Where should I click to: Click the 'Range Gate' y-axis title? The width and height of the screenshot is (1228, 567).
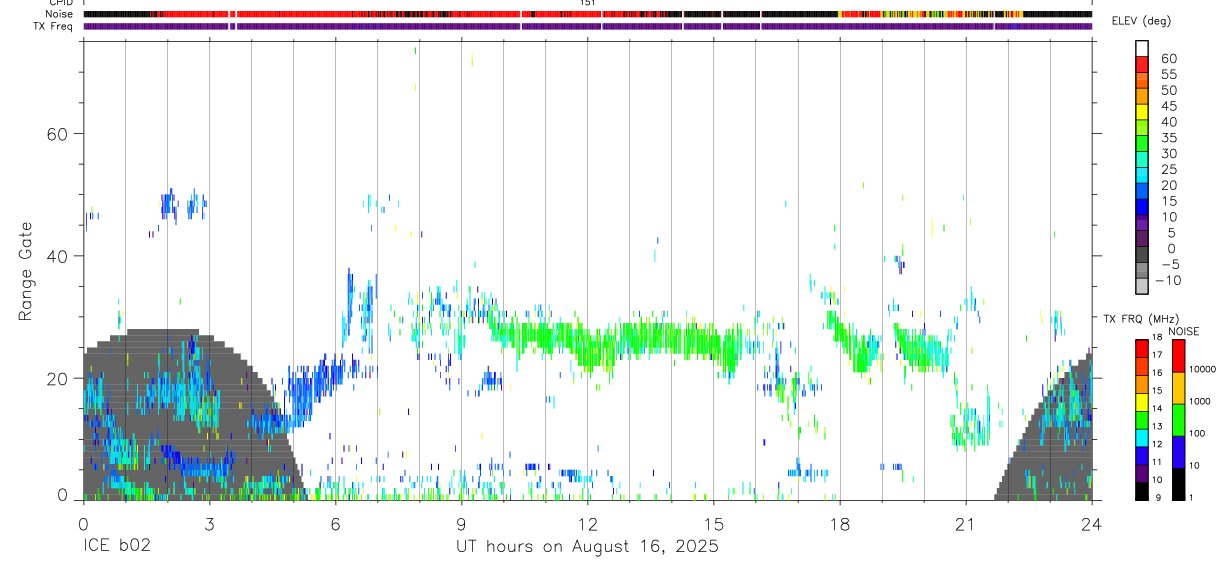[27, 272]
